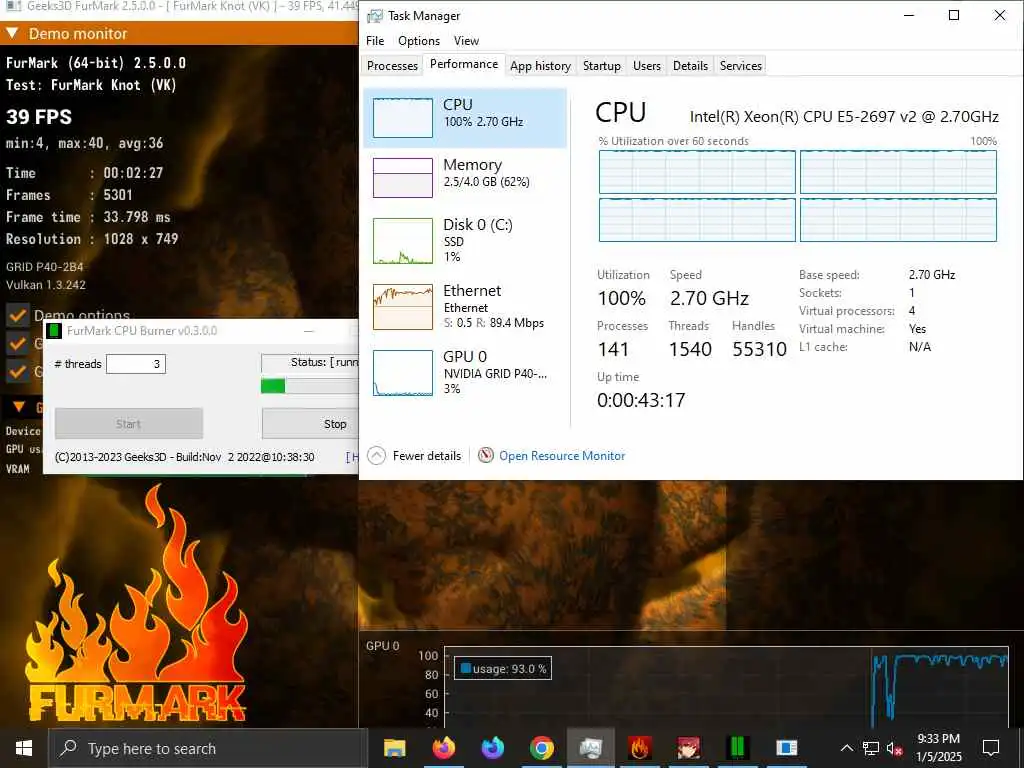The height and width of the screenshot is (768, 1024).
Task: Toggle the third checkbox under Demo options
Action: [x=17, y=372]
